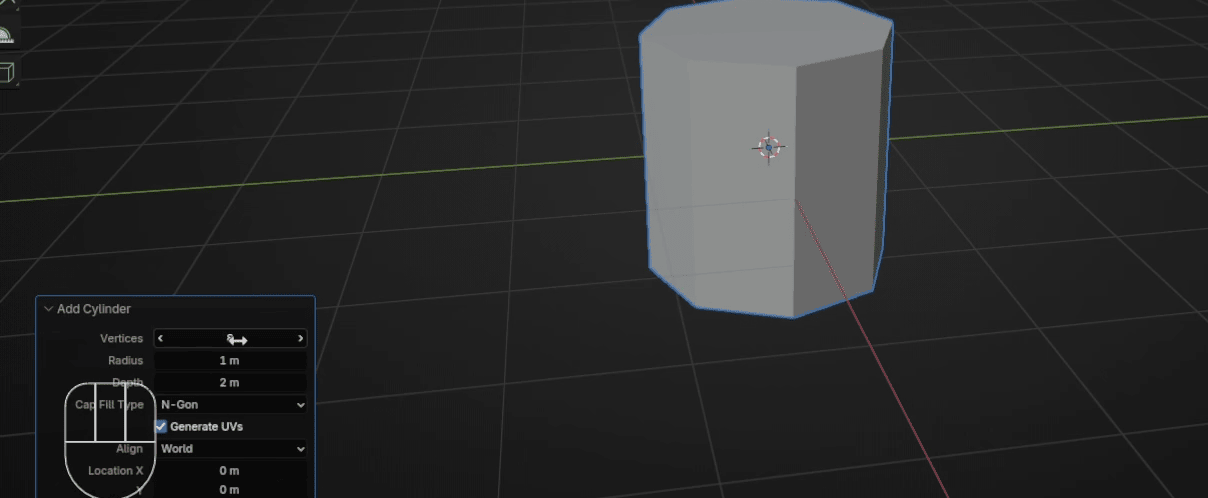Viewport: 1208px width, 498px height.
Task: Open the Cap Fill Type N-Gon dropdown
Action: click(x=231, y=405)
